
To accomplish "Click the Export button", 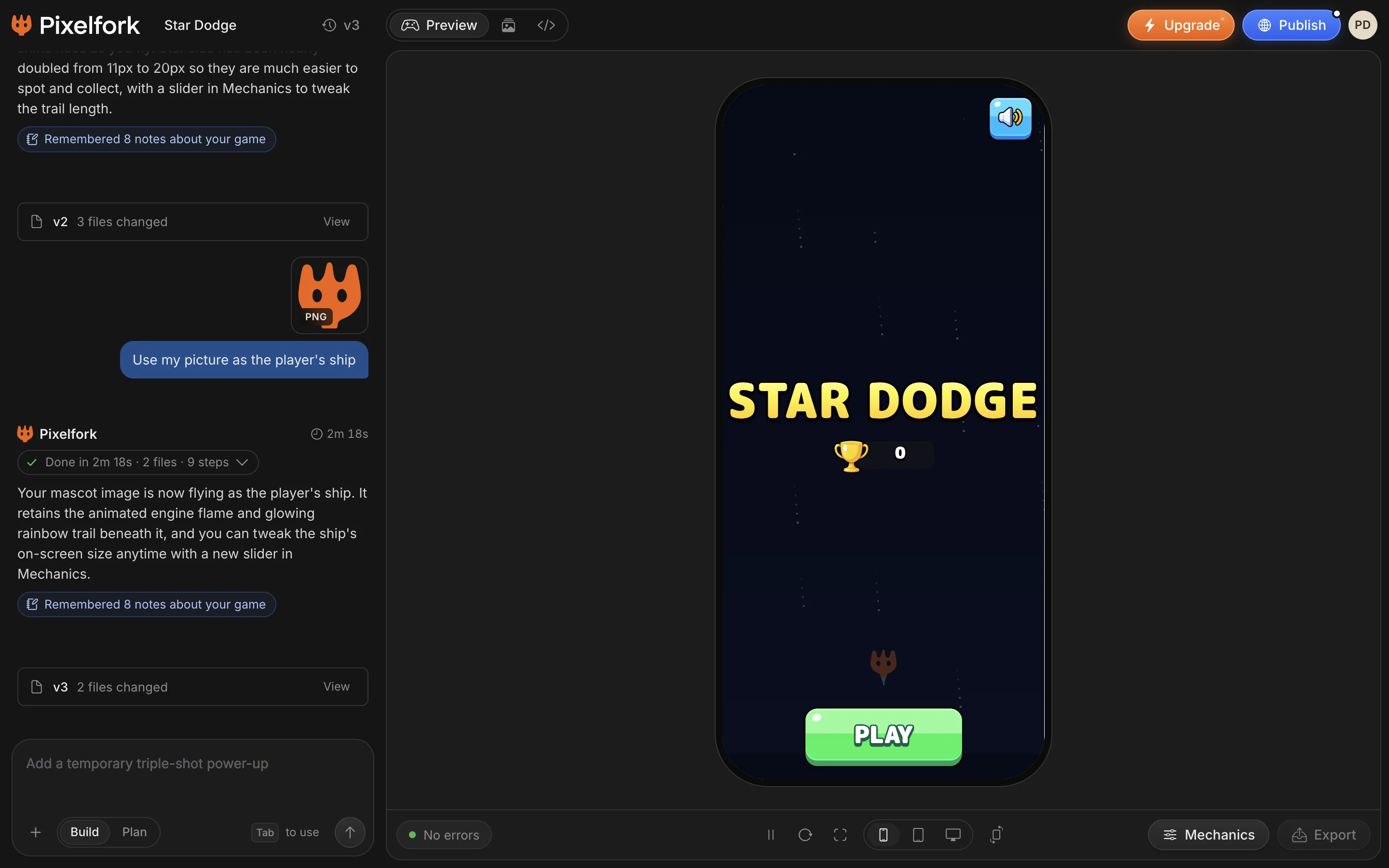I will pos(1323,835).
